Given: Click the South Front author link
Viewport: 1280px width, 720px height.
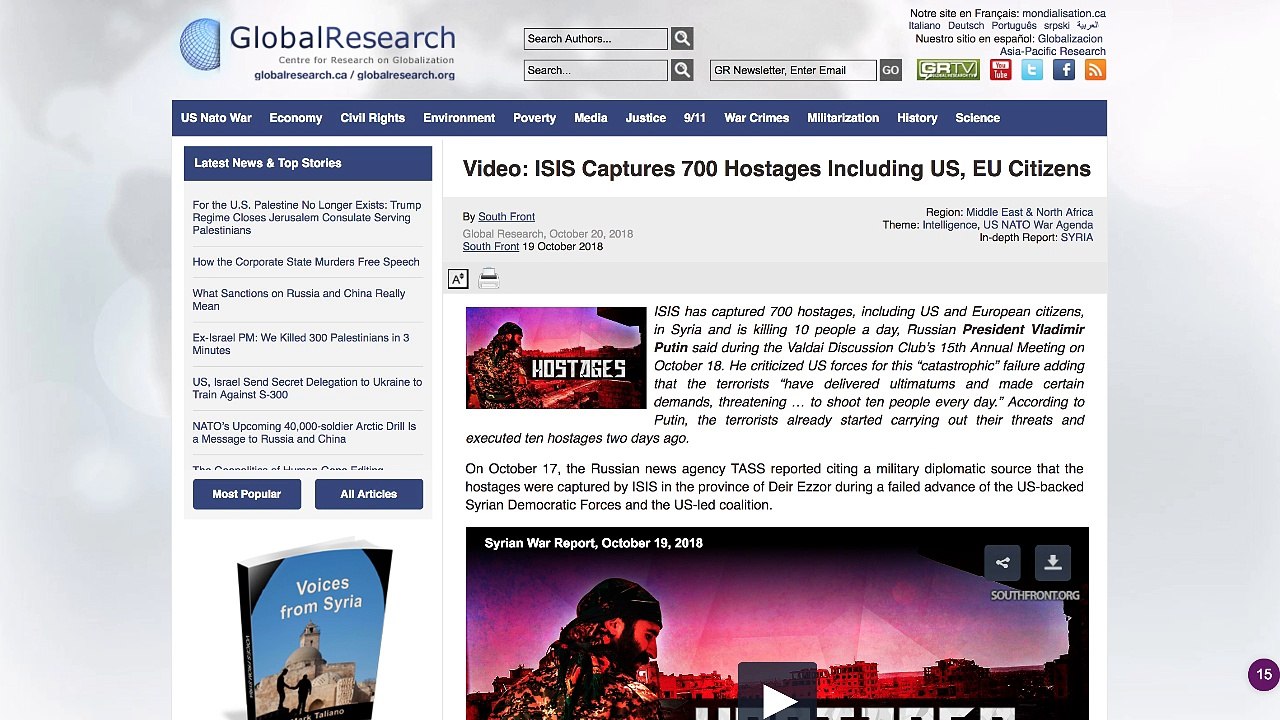Looking at the screenshot, I should point(506,217).
